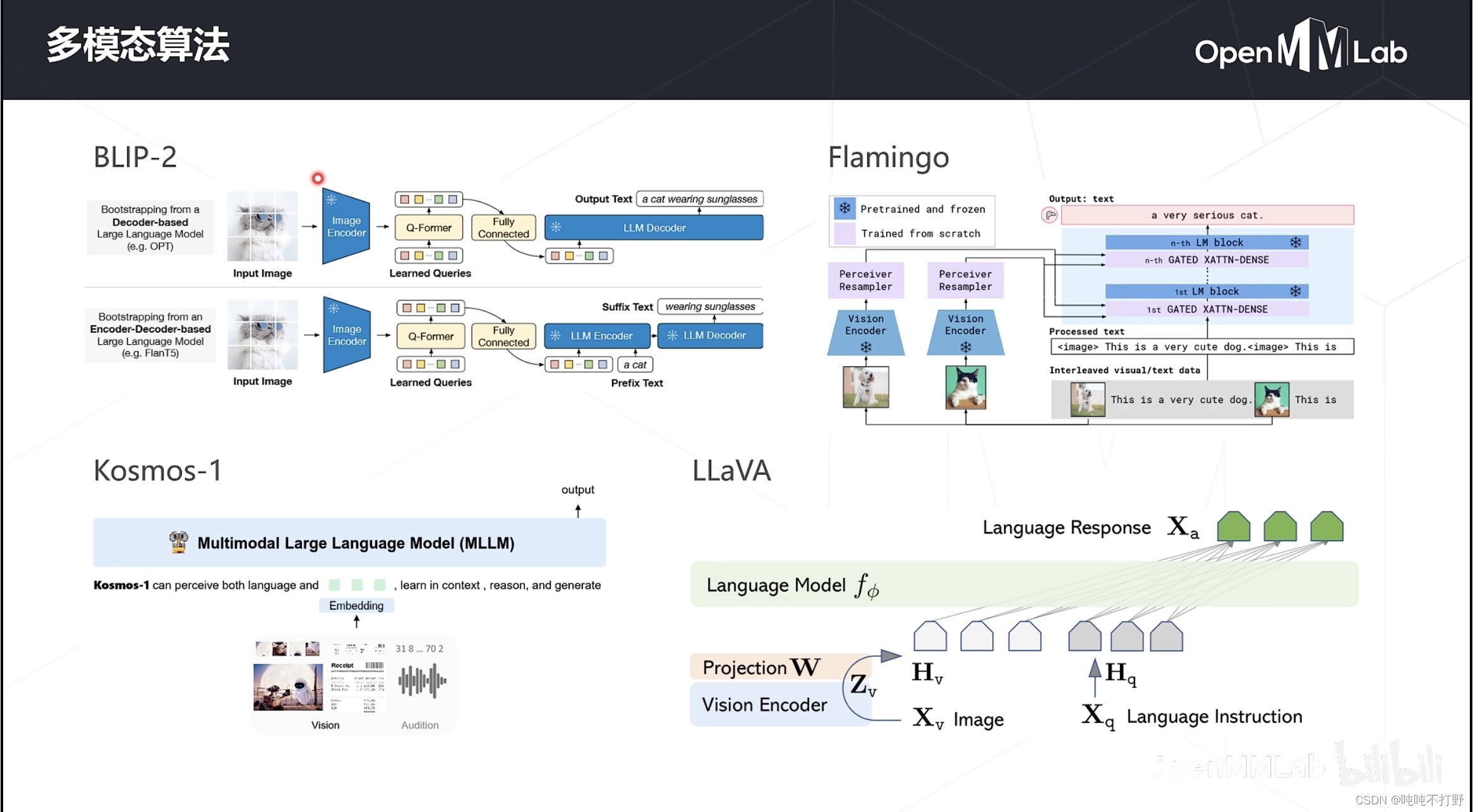1473x812 pixels.
Task: Select the cat Input Image in the OPT row
Action: coord(262,226)
